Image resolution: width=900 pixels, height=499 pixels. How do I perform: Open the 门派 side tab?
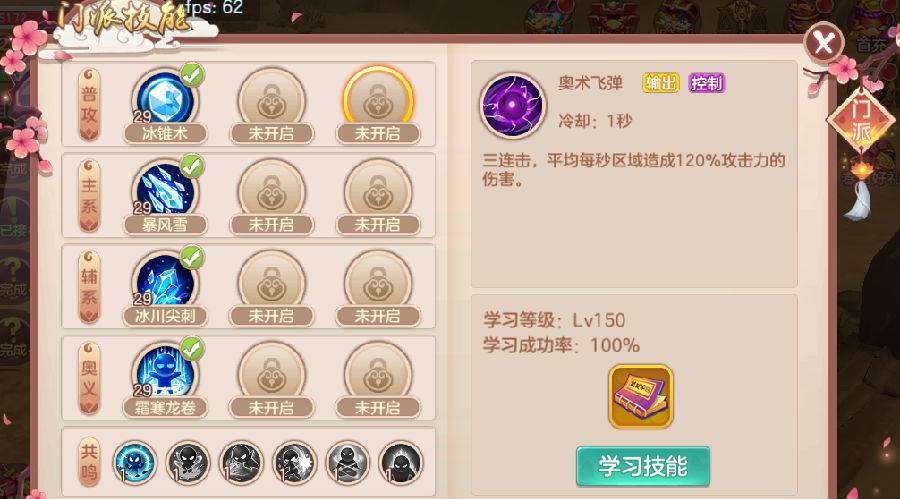(x=861, y=121)
